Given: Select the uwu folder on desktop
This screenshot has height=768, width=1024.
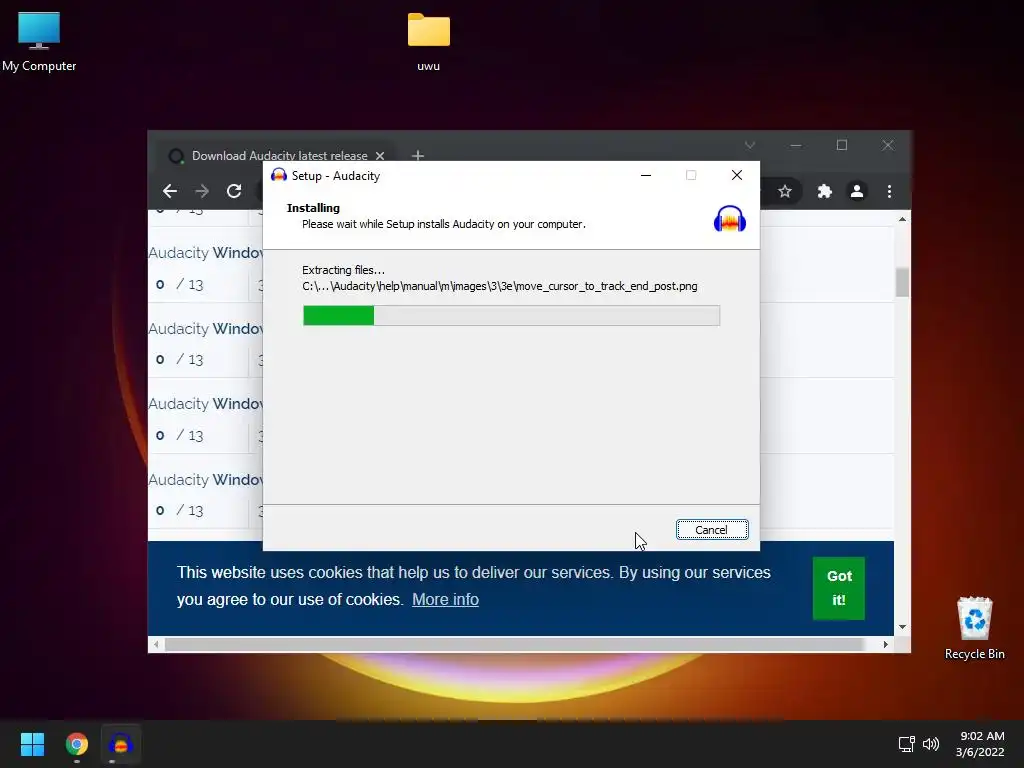Looking at the screenshot, I should click(x=428, y=42).
